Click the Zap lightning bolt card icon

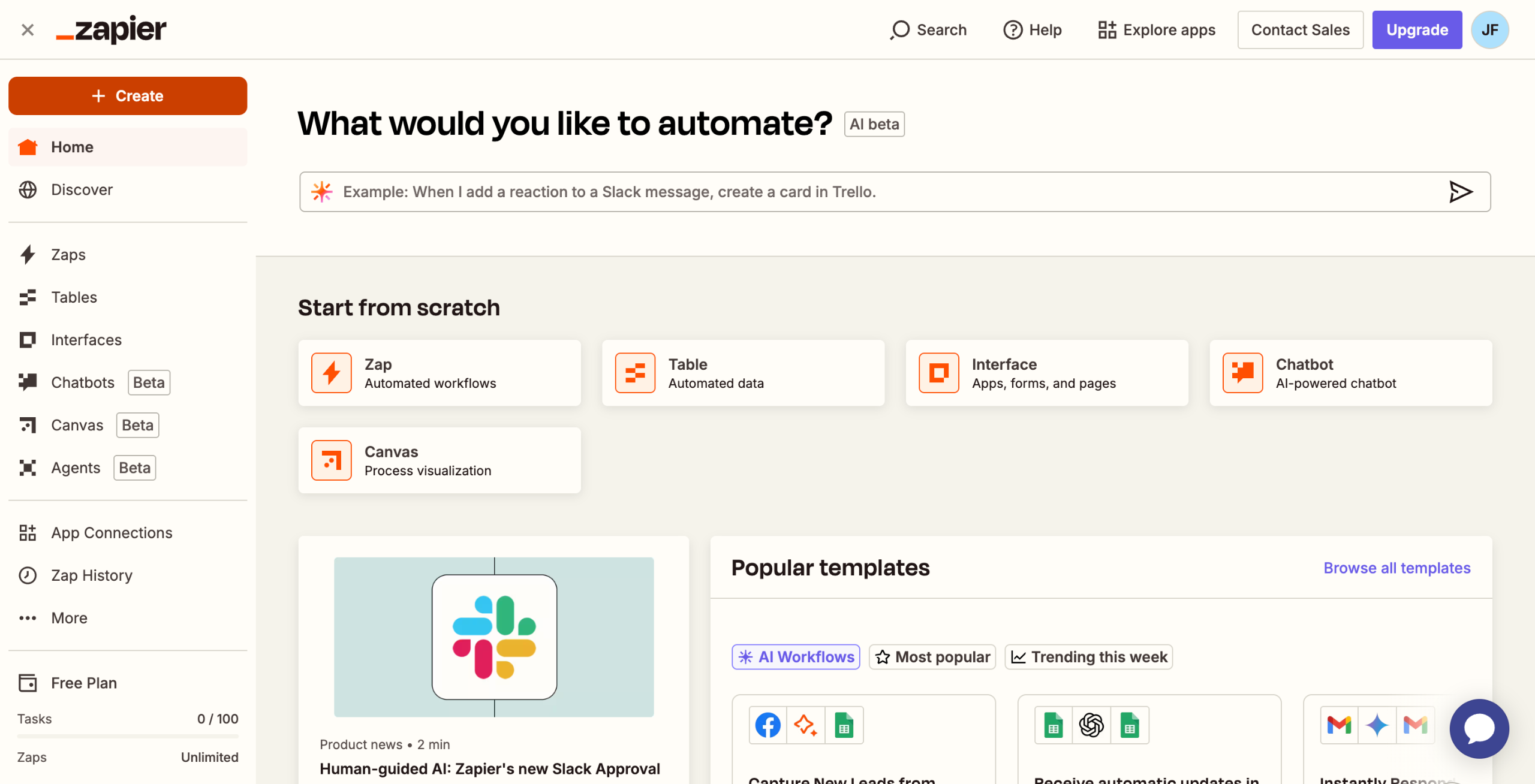(x=331, y=373)
